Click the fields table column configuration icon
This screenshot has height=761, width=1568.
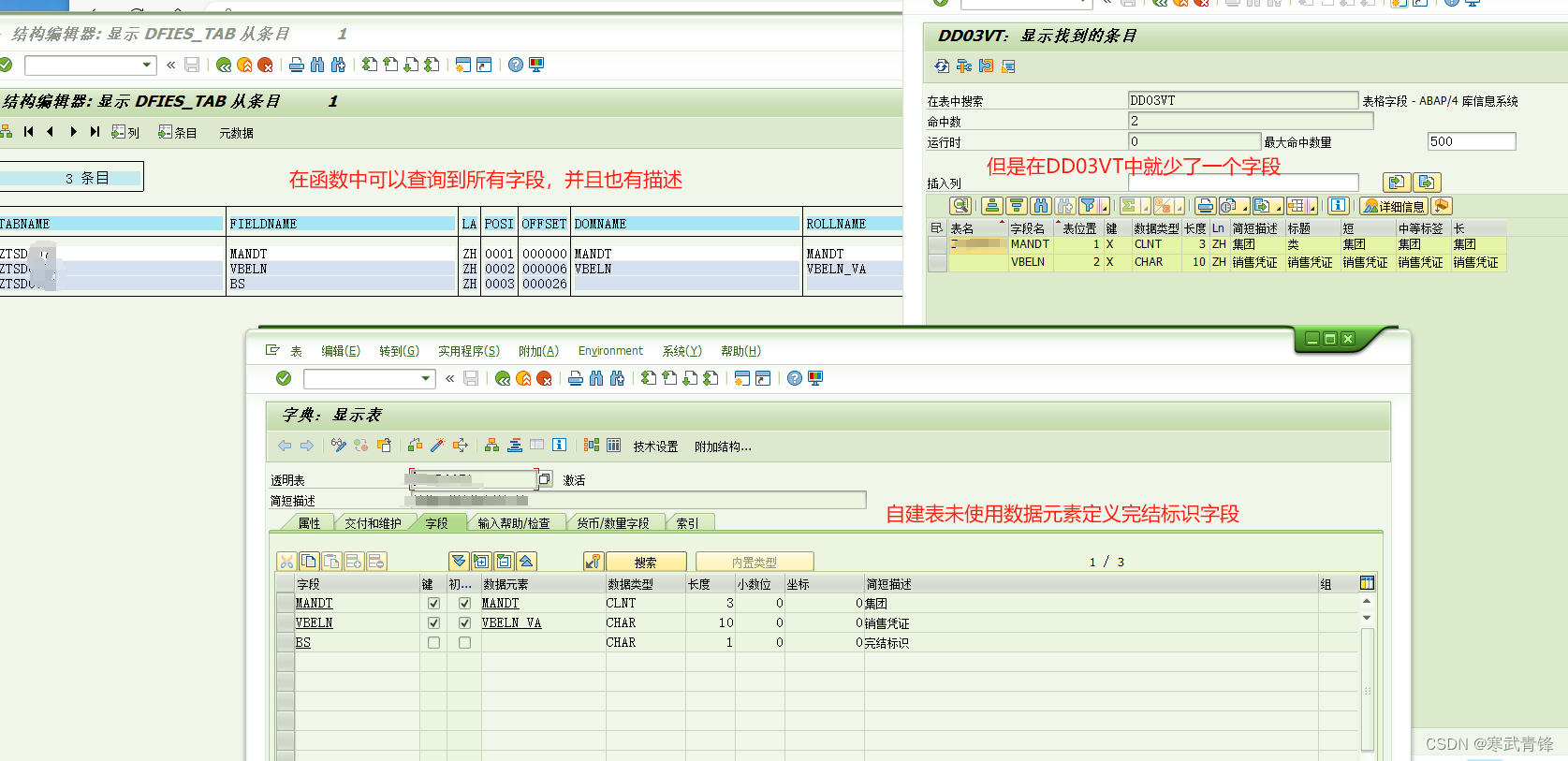(1367, 583)
